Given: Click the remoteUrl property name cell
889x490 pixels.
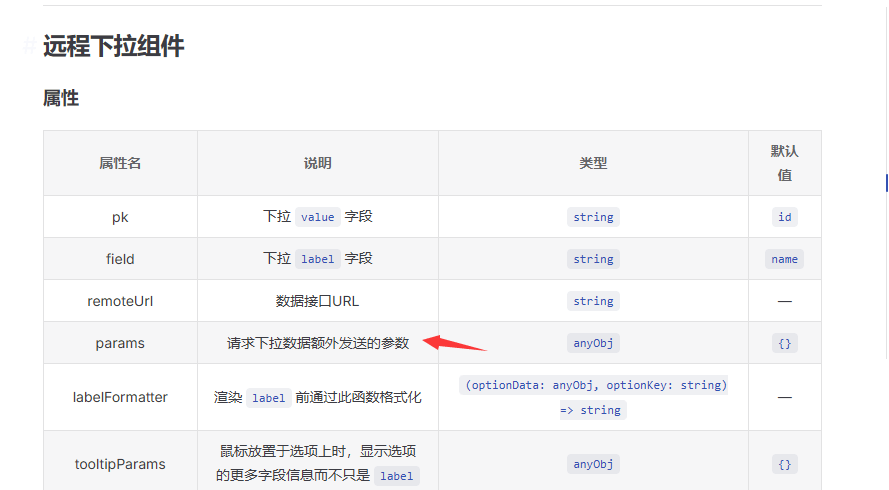Looking at the screenshot, I should [x=120, y=301].
